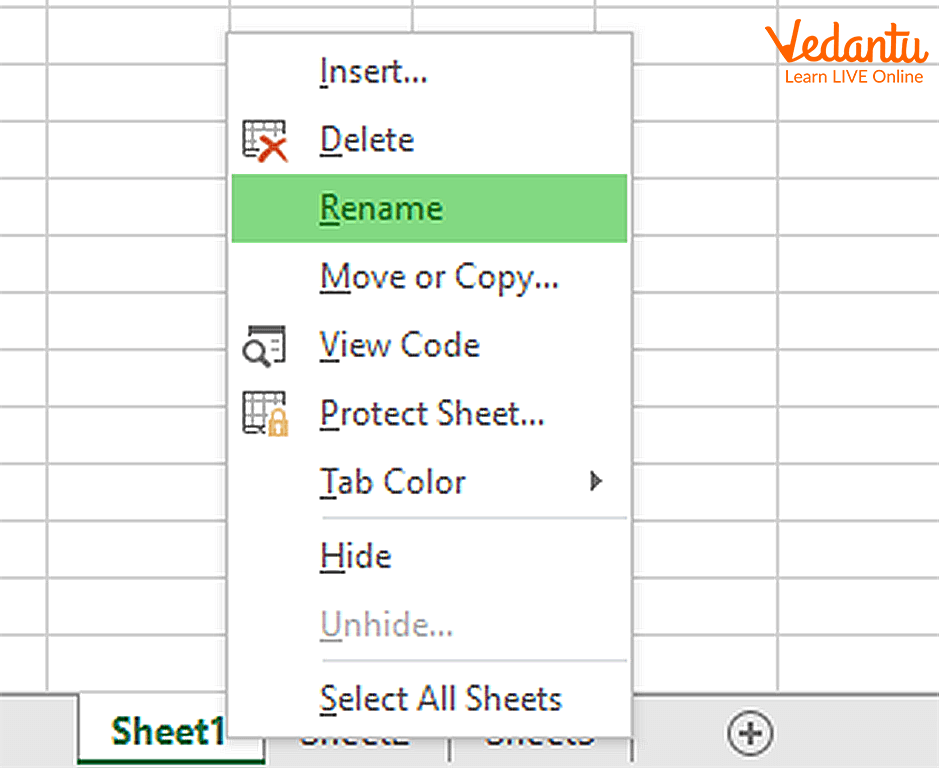Open the Move or Copy... dialog
The height and width of the screenshot is (768, 939).
click(439, 277)
